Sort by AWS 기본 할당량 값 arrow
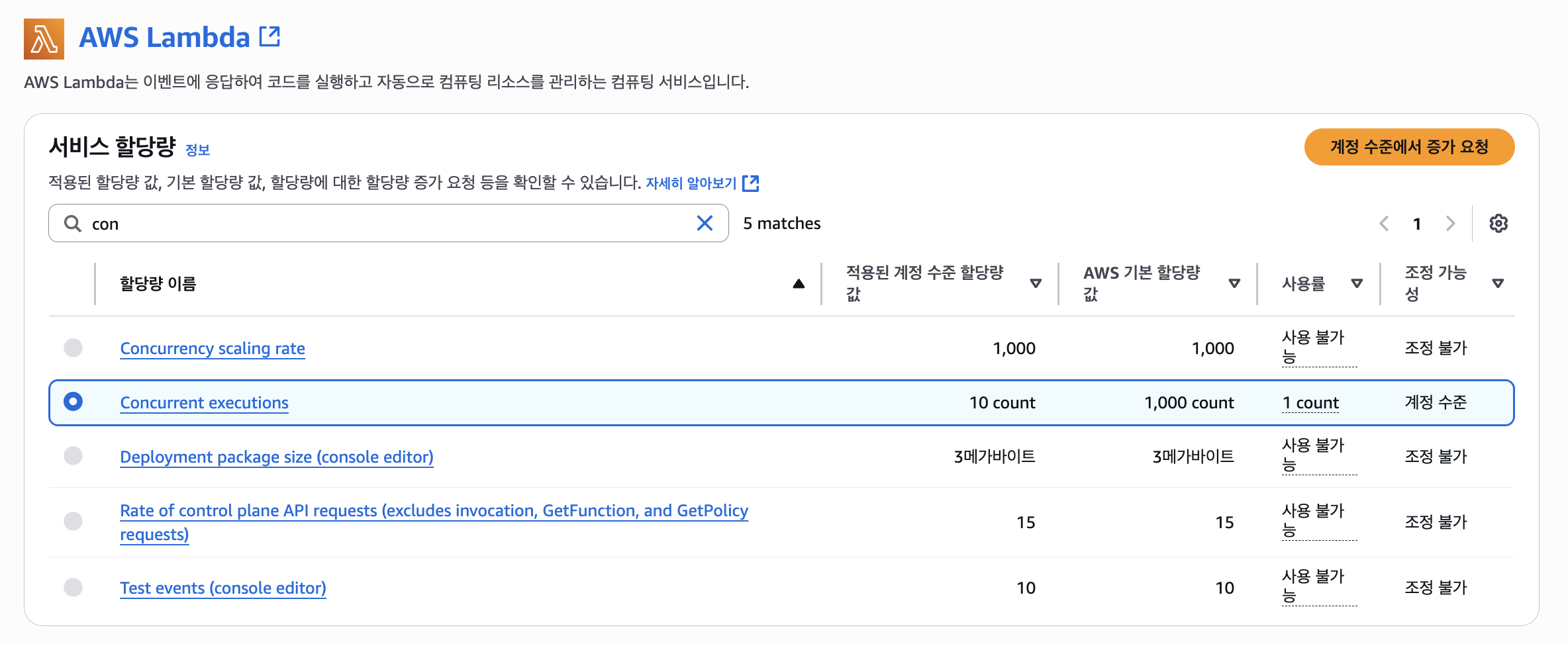Screen dimensions: 1568x646 (x=1234, y=284)
